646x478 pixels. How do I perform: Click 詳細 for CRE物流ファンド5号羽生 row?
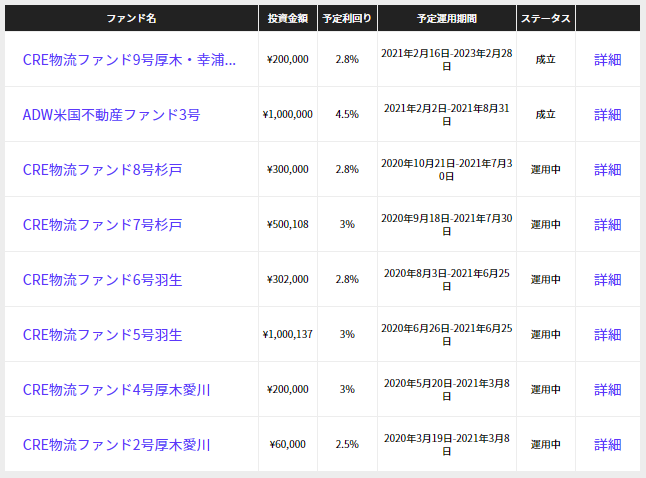(x=608, y=335)
